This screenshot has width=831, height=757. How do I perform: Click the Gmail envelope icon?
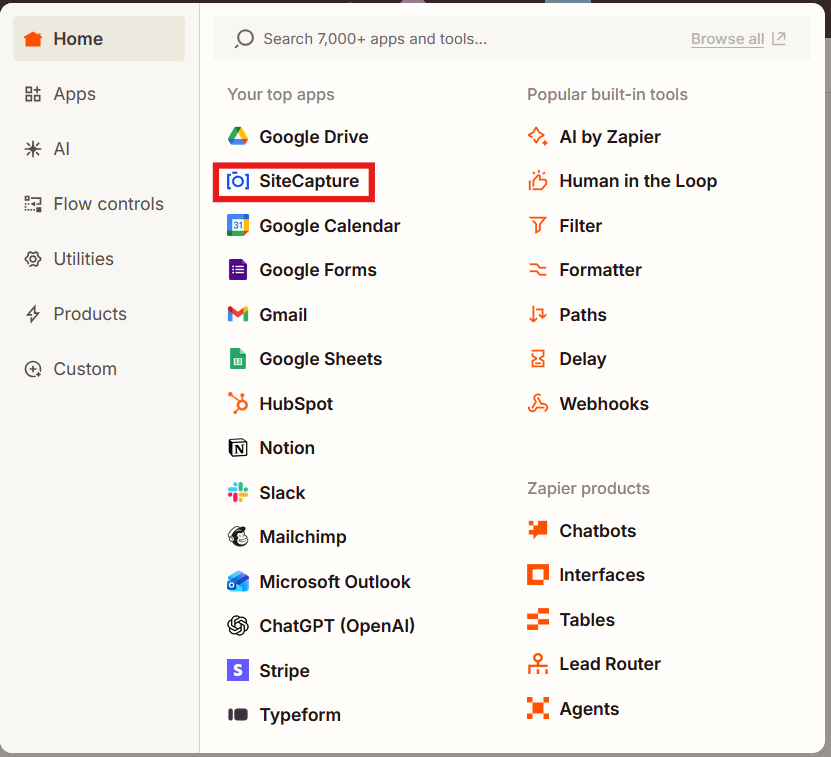click(238, 314)
